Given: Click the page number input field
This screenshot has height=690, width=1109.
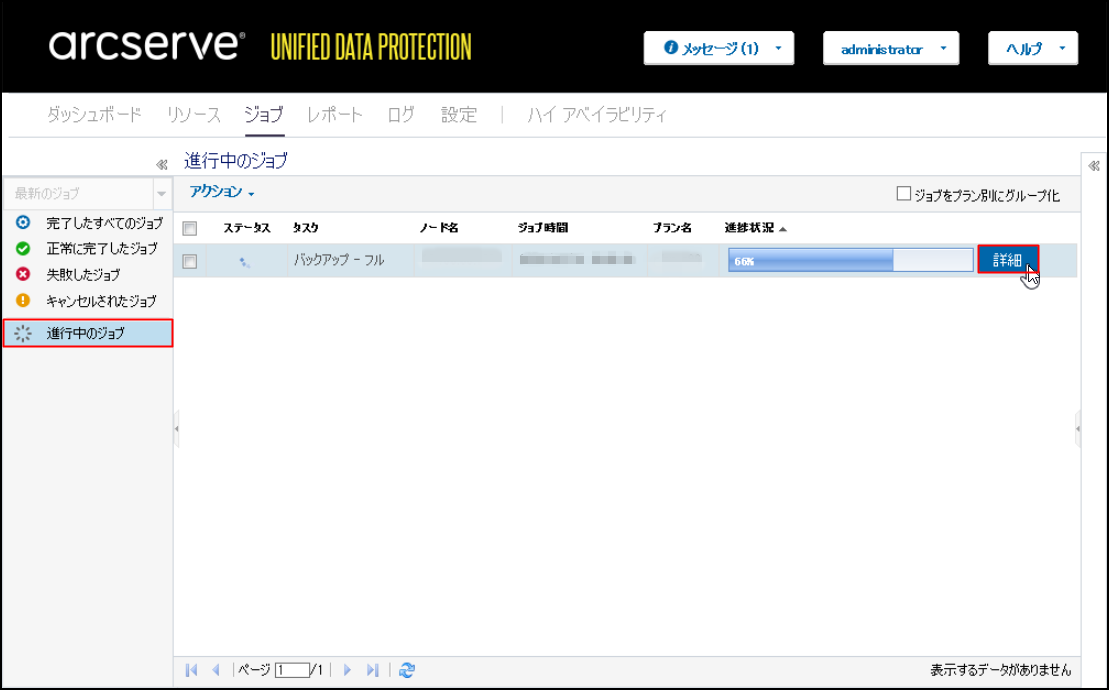Looking at the screenshot, I should [292, 670].
